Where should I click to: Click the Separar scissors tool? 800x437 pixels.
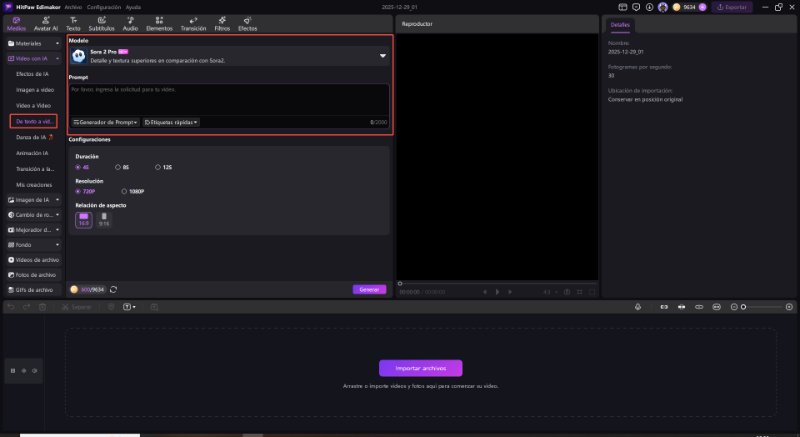click(x=77, y=307)
